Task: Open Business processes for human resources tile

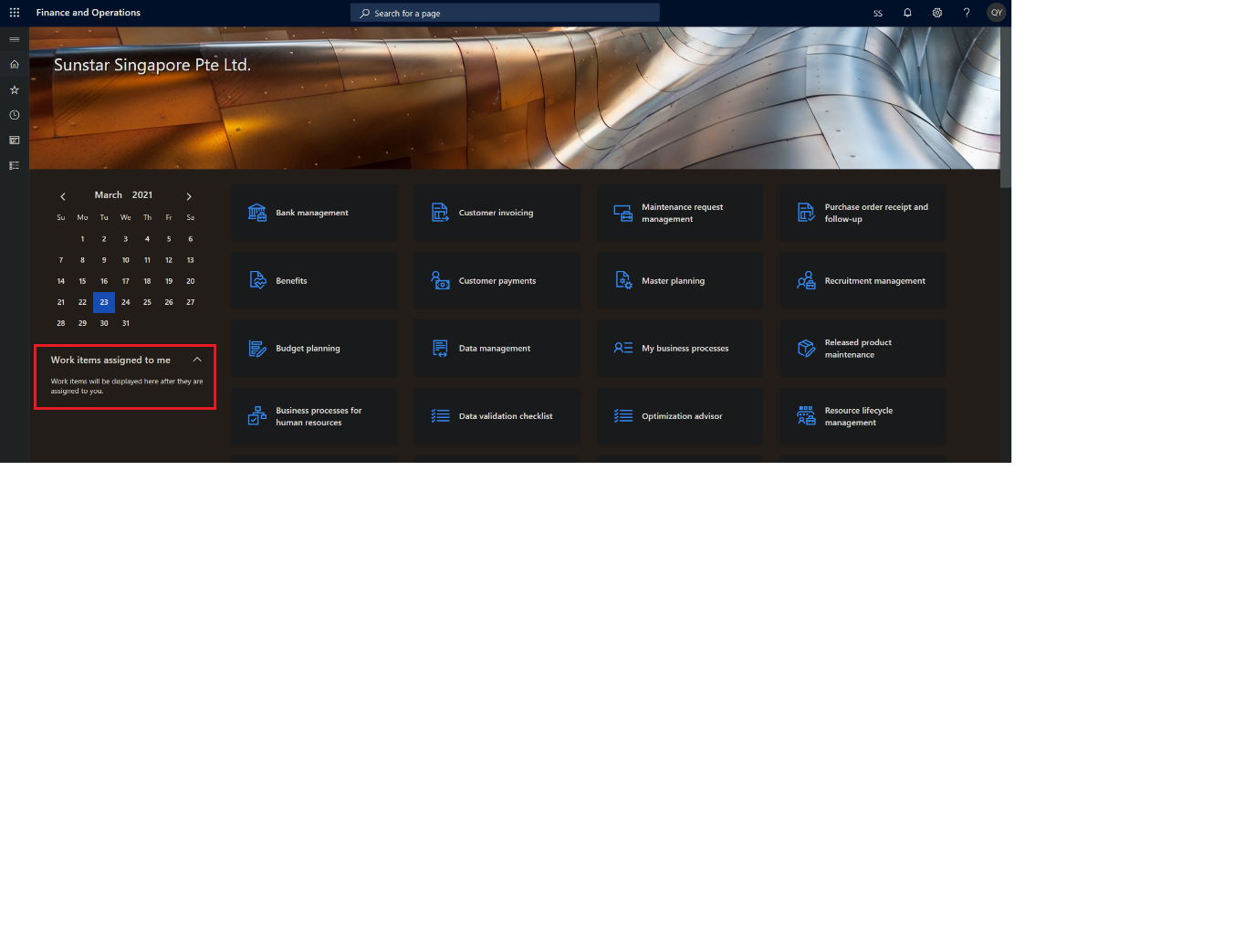Action: coord(314,416)
